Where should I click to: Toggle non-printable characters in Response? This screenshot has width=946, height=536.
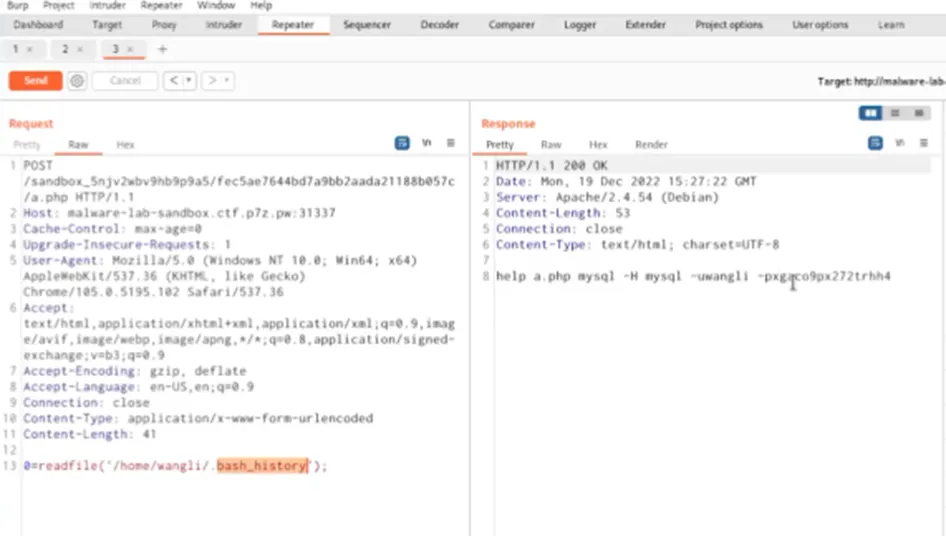point(900,143)
